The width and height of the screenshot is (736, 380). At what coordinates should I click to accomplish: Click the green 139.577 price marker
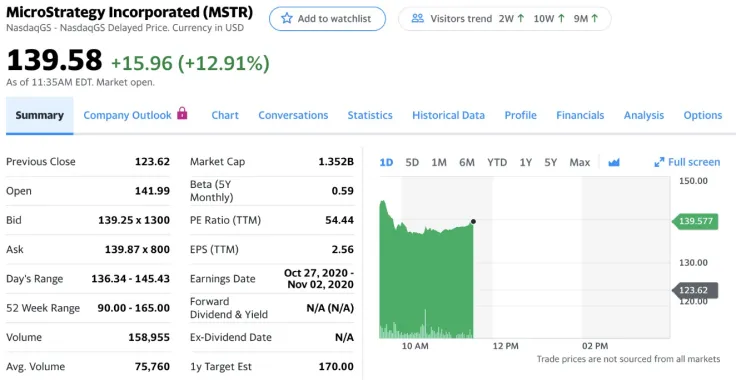click(x=695, y=221)
